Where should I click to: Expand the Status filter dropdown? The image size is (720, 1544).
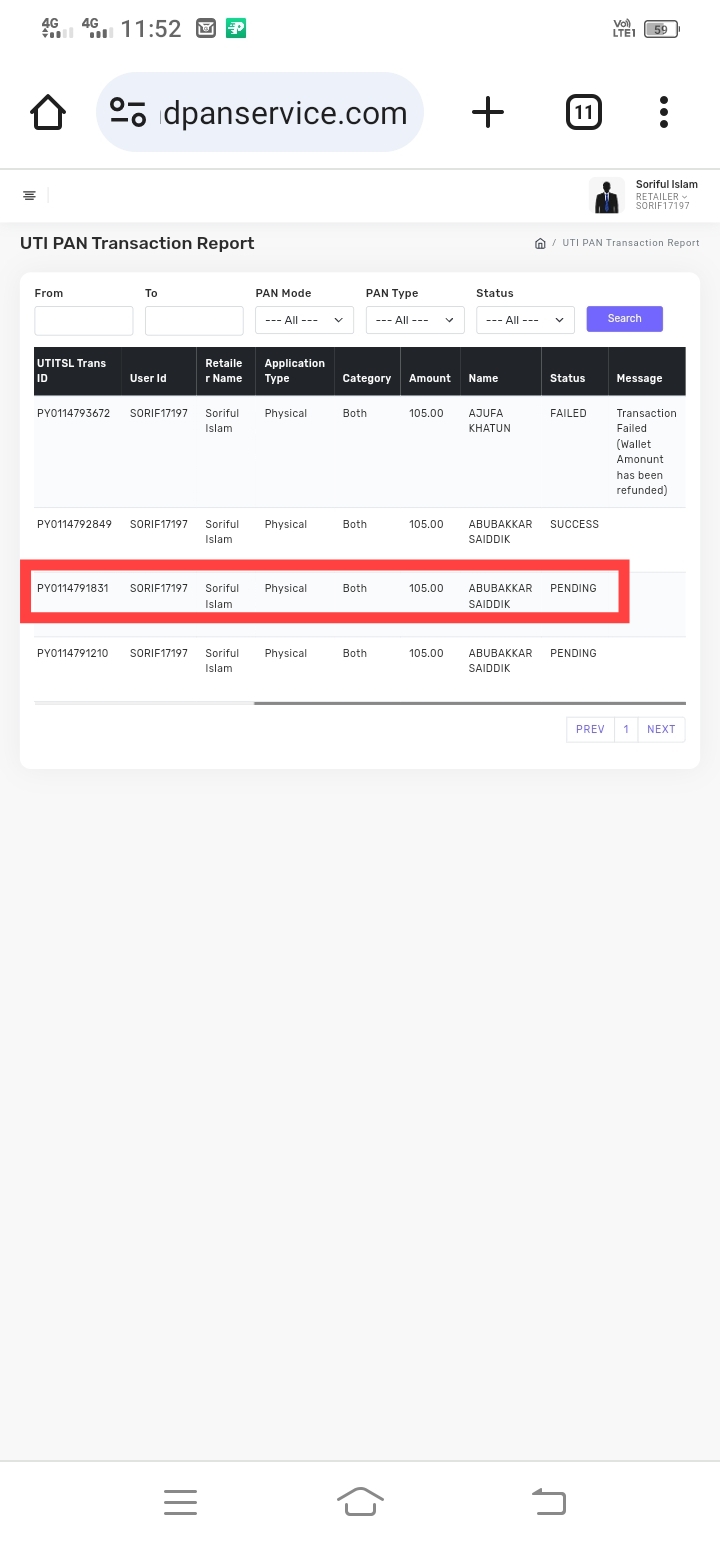pos(525,320)
